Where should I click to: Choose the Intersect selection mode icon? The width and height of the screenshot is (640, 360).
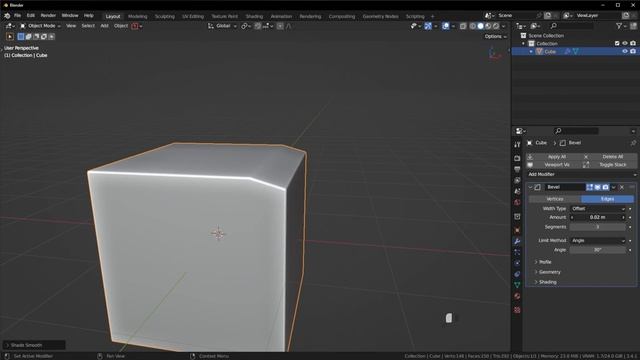51,37
